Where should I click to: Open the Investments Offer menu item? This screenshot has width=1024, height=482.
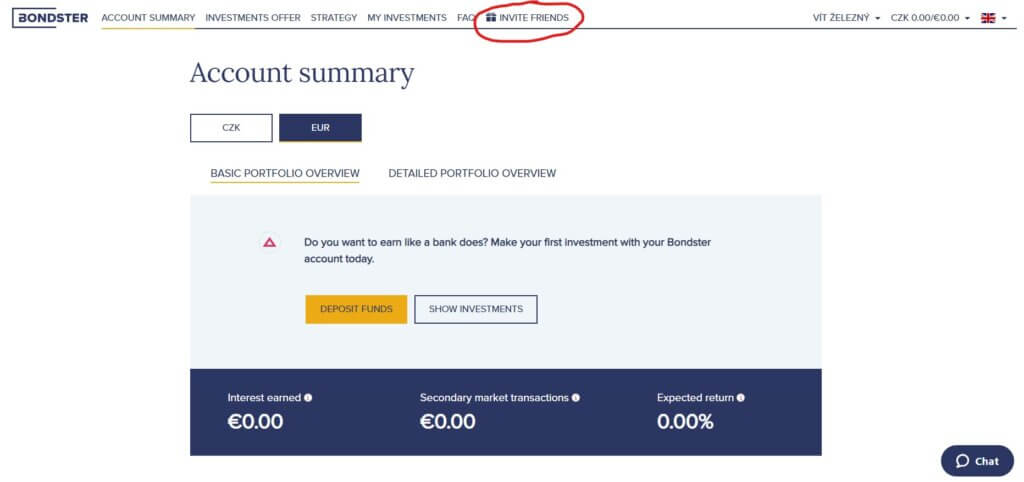click(253, 18)
